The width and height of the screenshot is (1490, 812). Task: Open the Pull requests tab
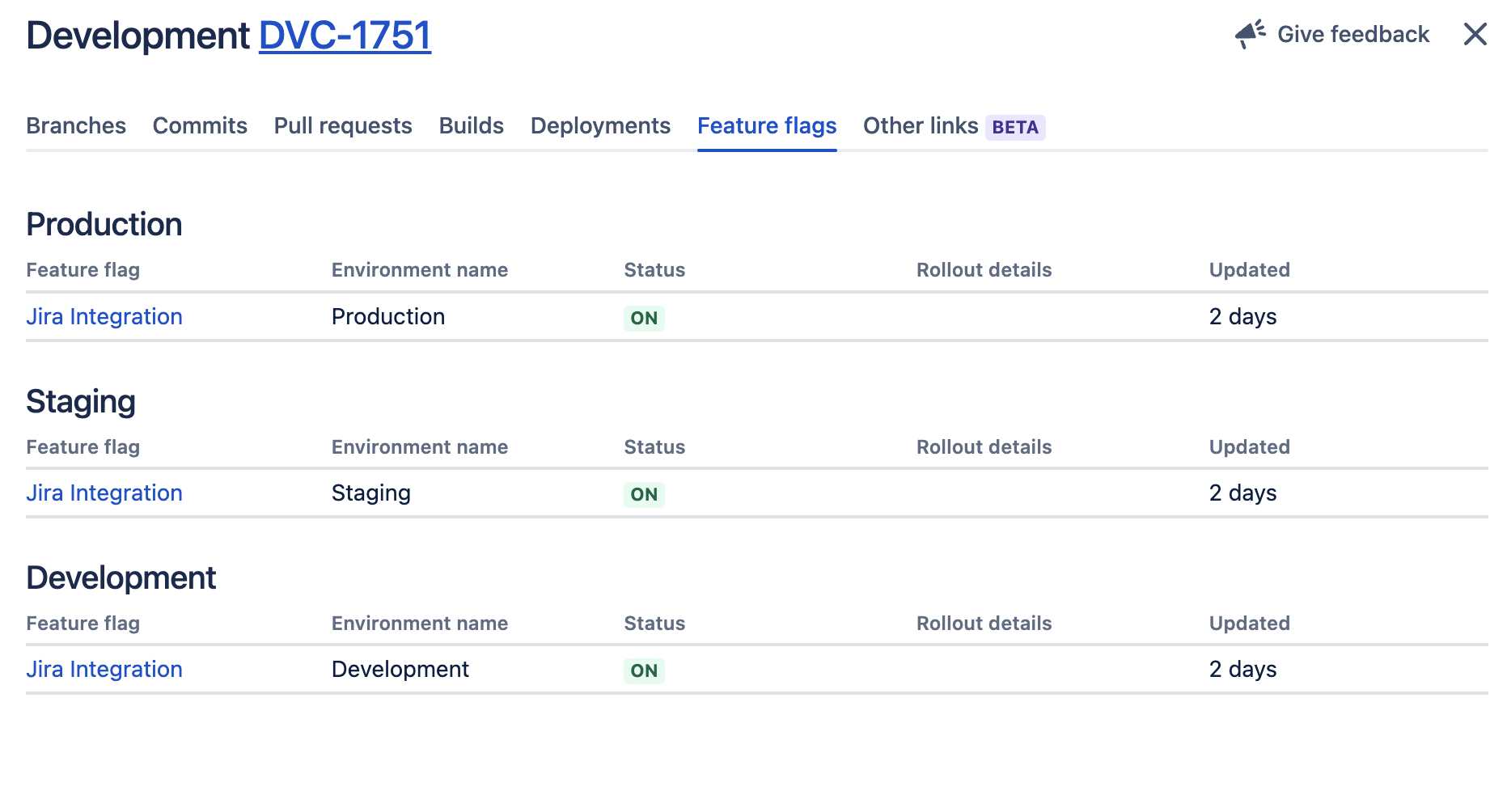342,126
